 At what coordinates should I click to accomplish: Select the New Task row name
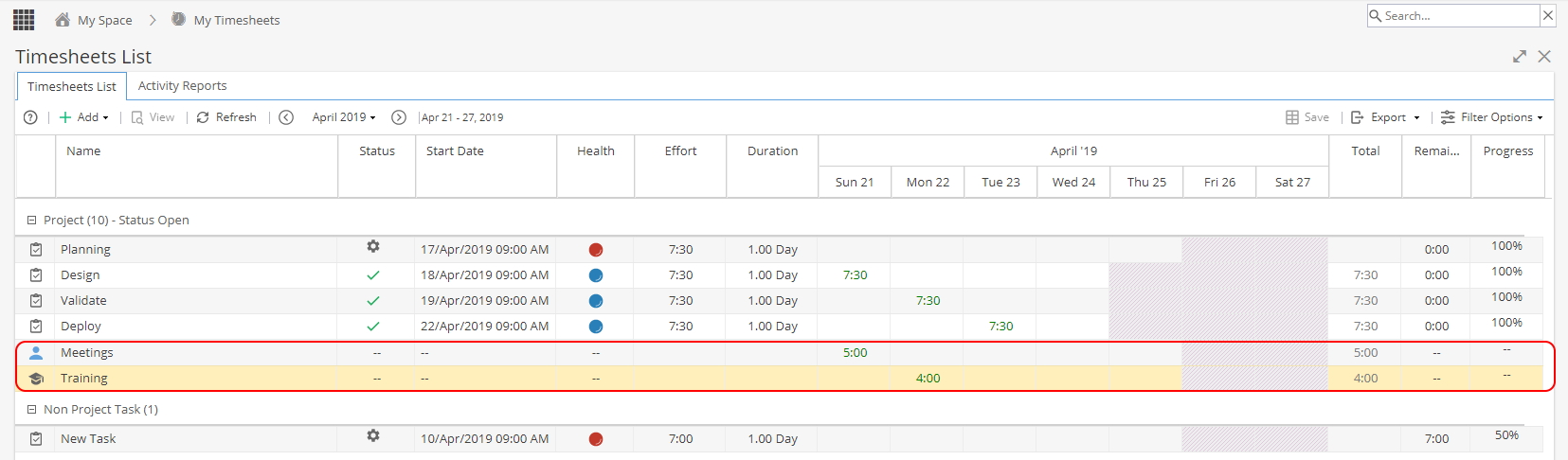click(x=88, y=439)
